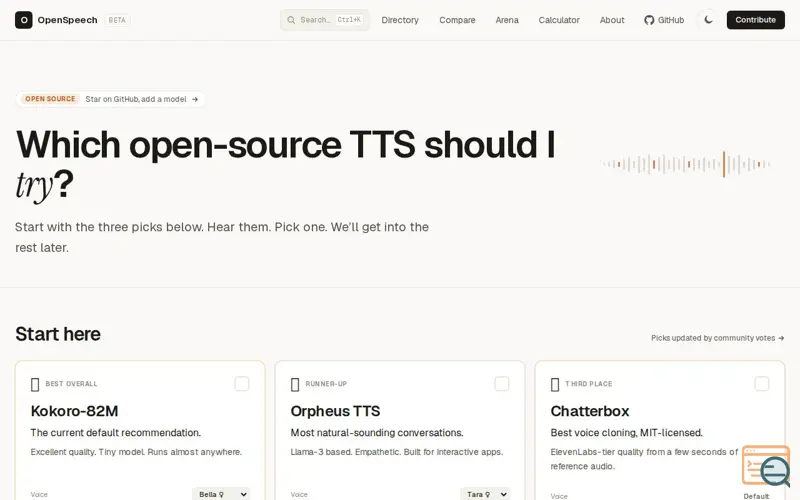800x500 pixels.
Task: Click the OPEN SOURCE tag
Action: click(x=50, y=99)
